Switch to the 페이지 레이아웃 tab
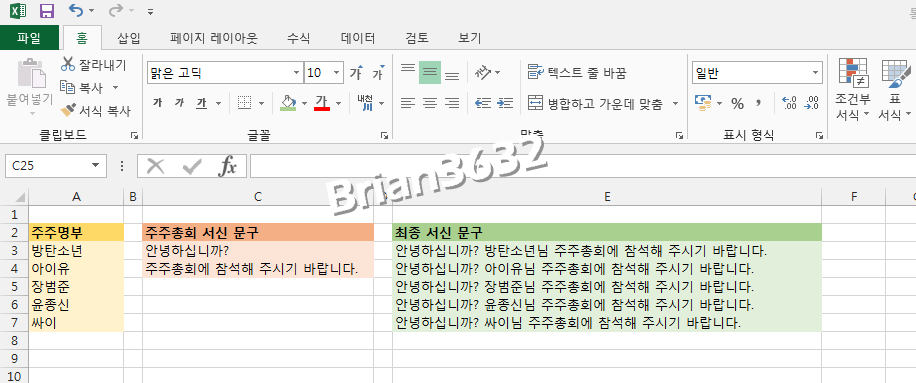Image resolution: width=916 pixels, height=383 pixels. [x=213, y=39]
